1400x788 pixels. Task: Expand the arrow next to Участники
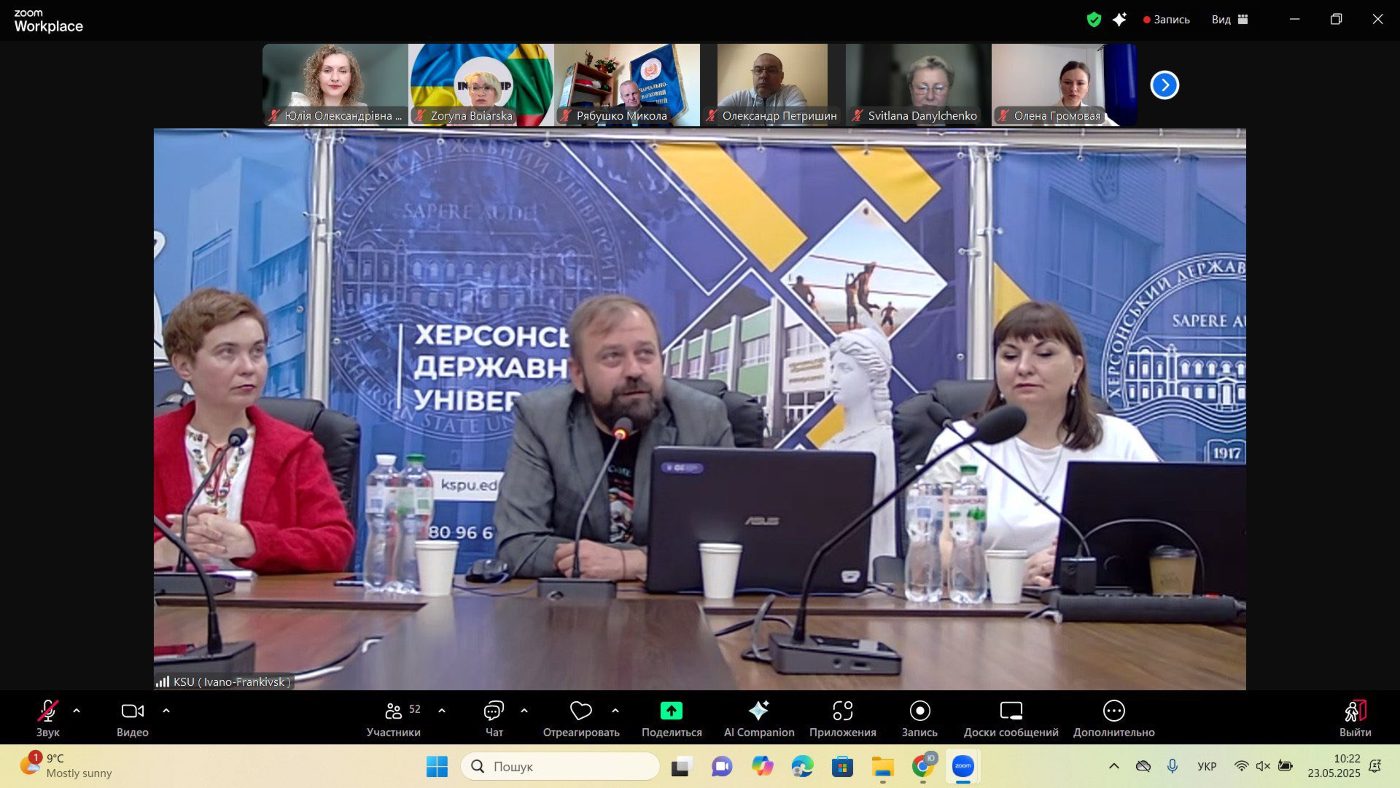[x=442, y=711]
